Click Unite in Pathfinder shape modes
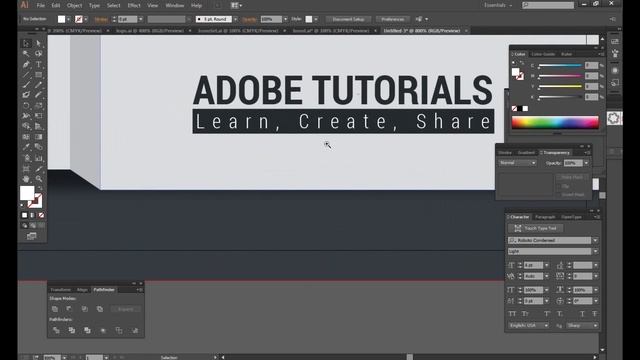This screenshot has height=360, width=640. 55,309
